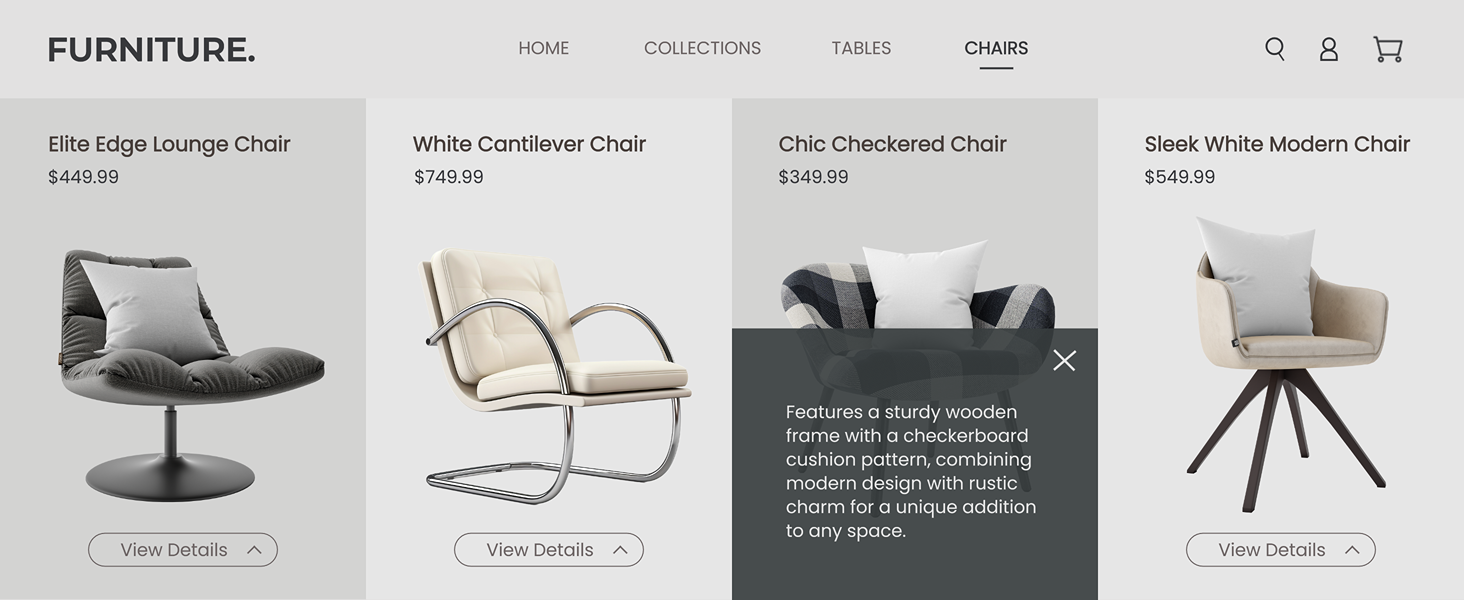The image size is (1464, 600).
Task: Open the user account icon
Action: click(x=1328, y=49)
